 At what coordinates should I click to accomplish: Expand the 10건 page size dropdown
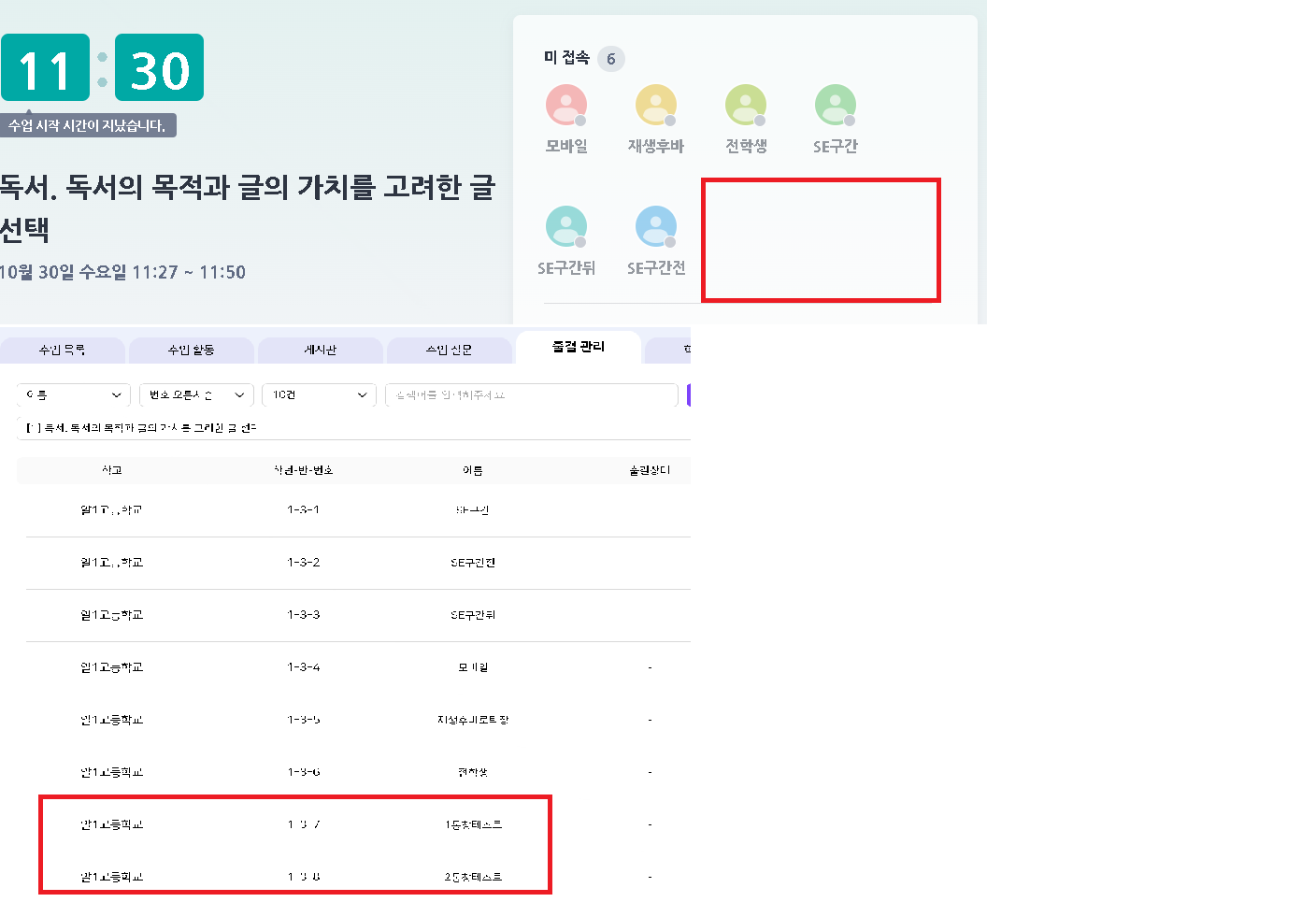tap(319, 395)
